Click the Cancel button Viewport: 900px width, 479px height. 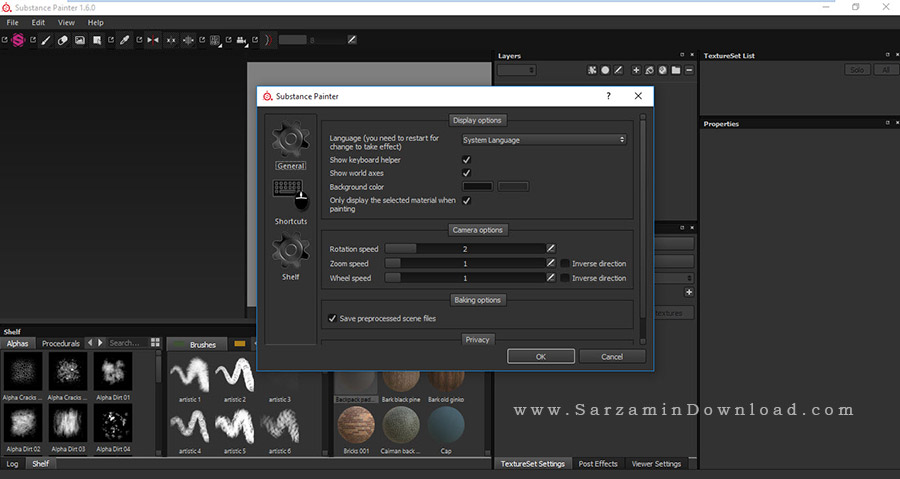(612, 356)
